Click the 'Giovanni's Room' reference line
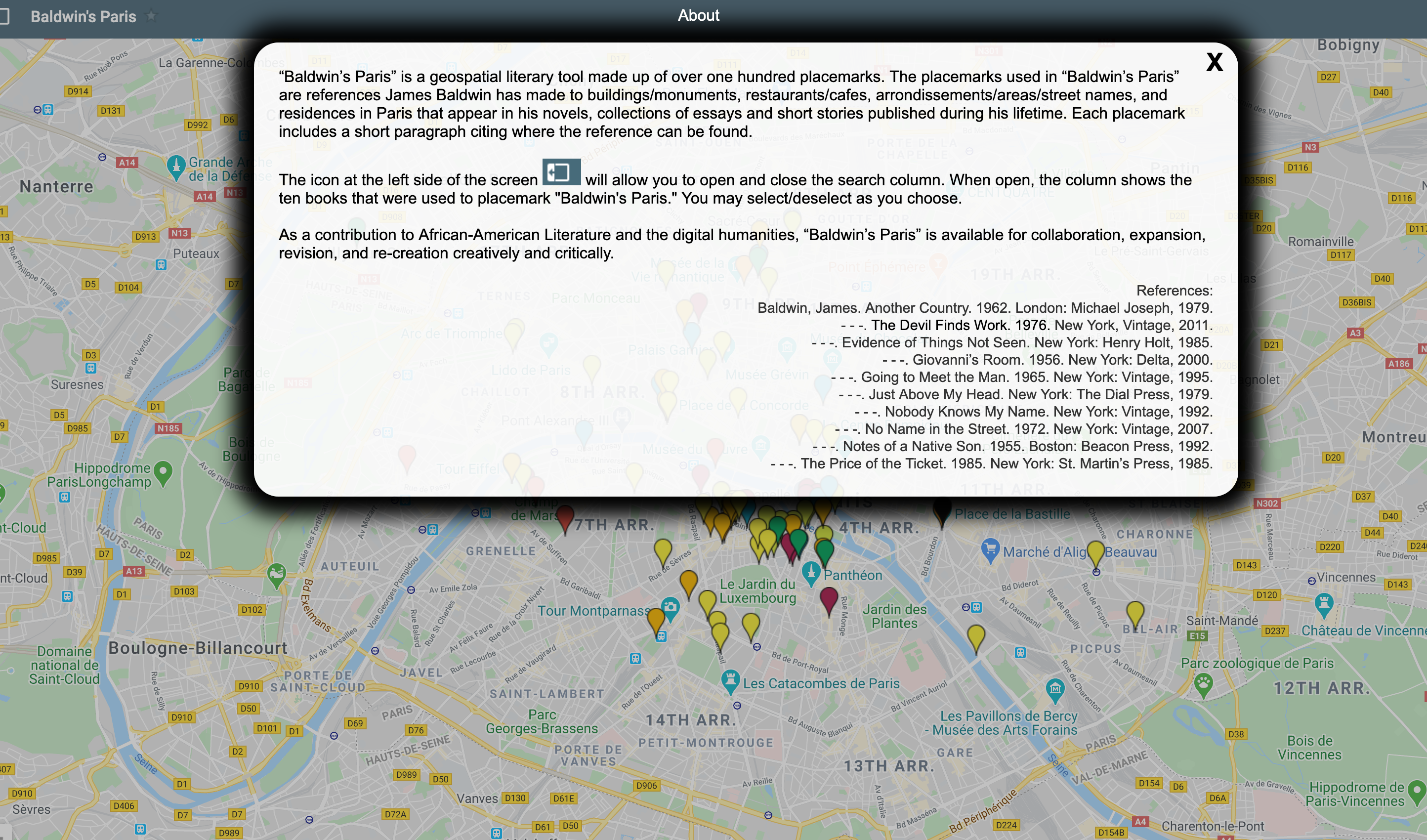 pyautogui.click(x=1047, y=360)
